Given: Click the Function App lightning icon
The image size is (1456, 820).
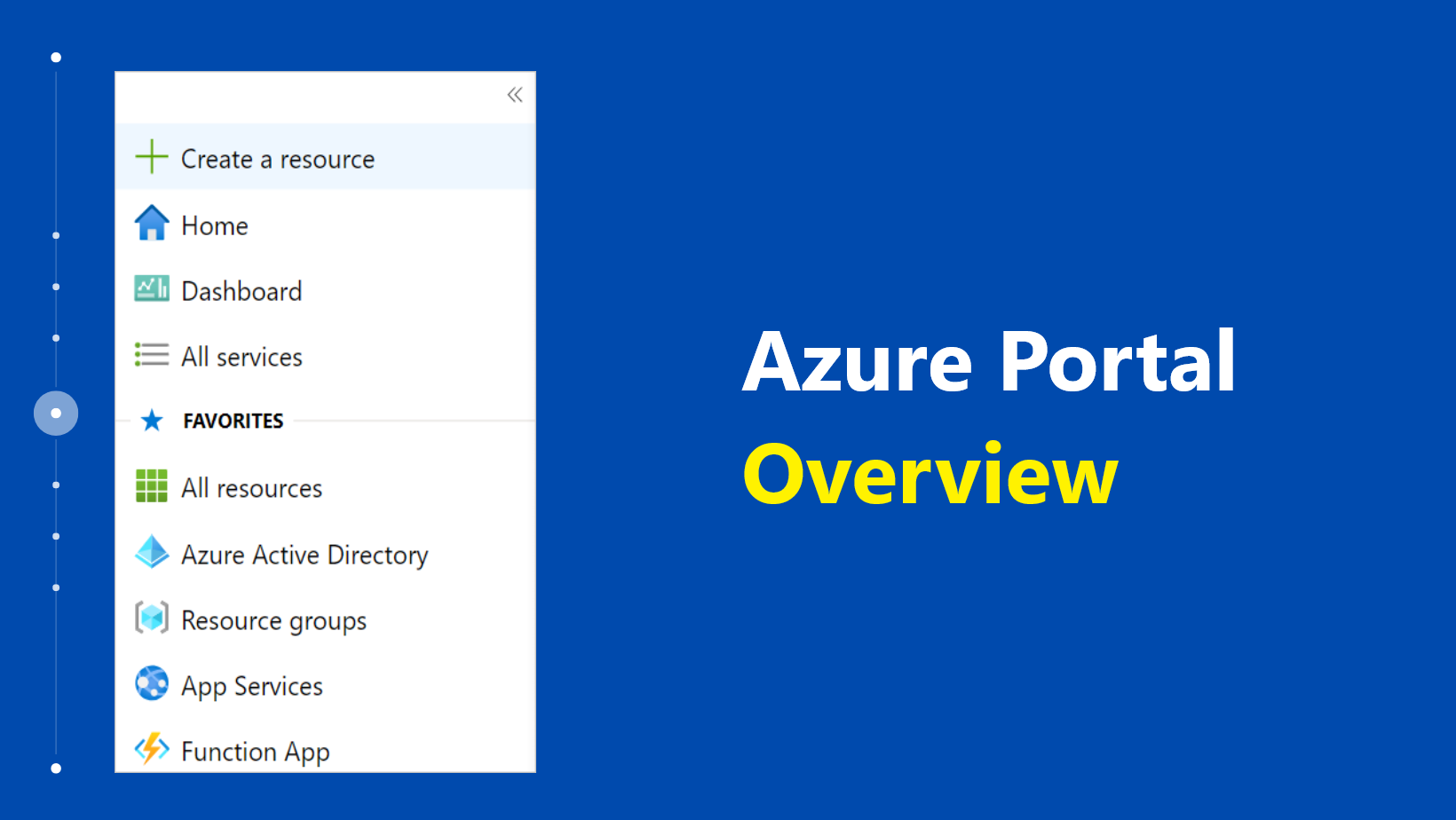Looking at the screenshot, I should click(152, 748).
